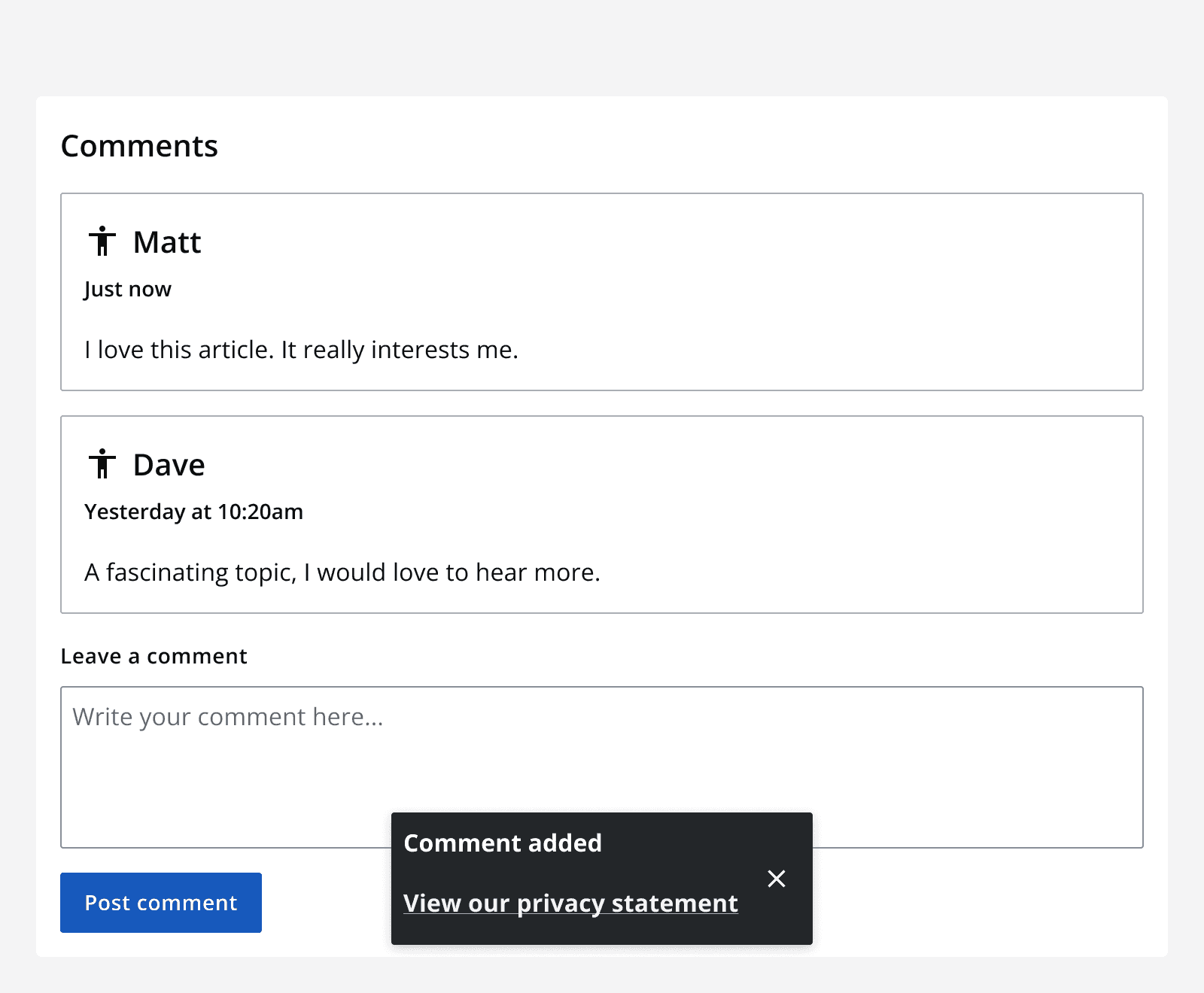Click the Comments section heading

coord(139,145)
